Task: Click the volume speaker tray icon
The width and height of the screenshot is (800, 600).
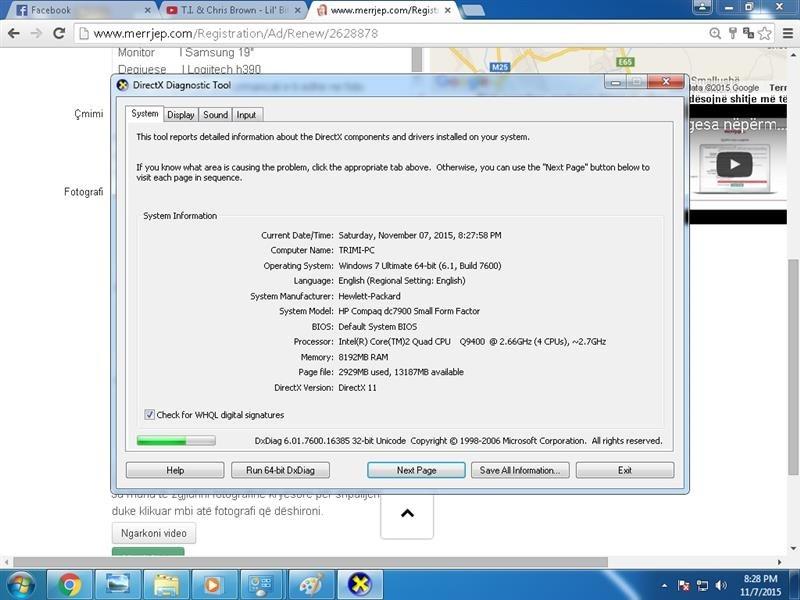Action: point(721,586)
